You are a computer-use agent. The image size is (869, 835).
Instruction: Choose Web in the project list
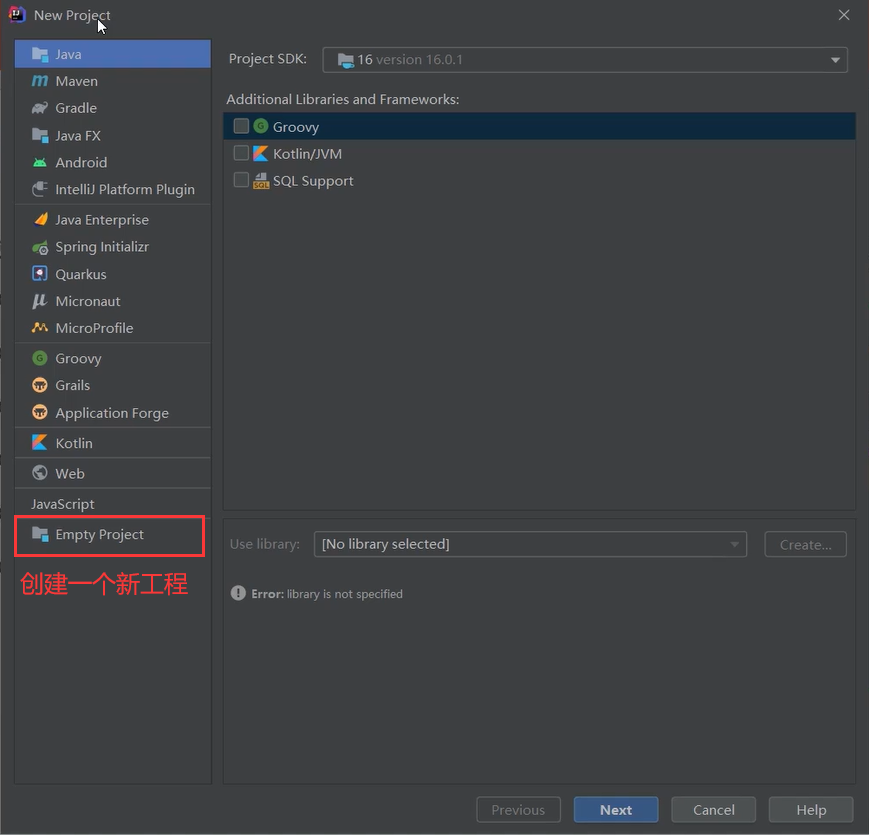point(113,473)
